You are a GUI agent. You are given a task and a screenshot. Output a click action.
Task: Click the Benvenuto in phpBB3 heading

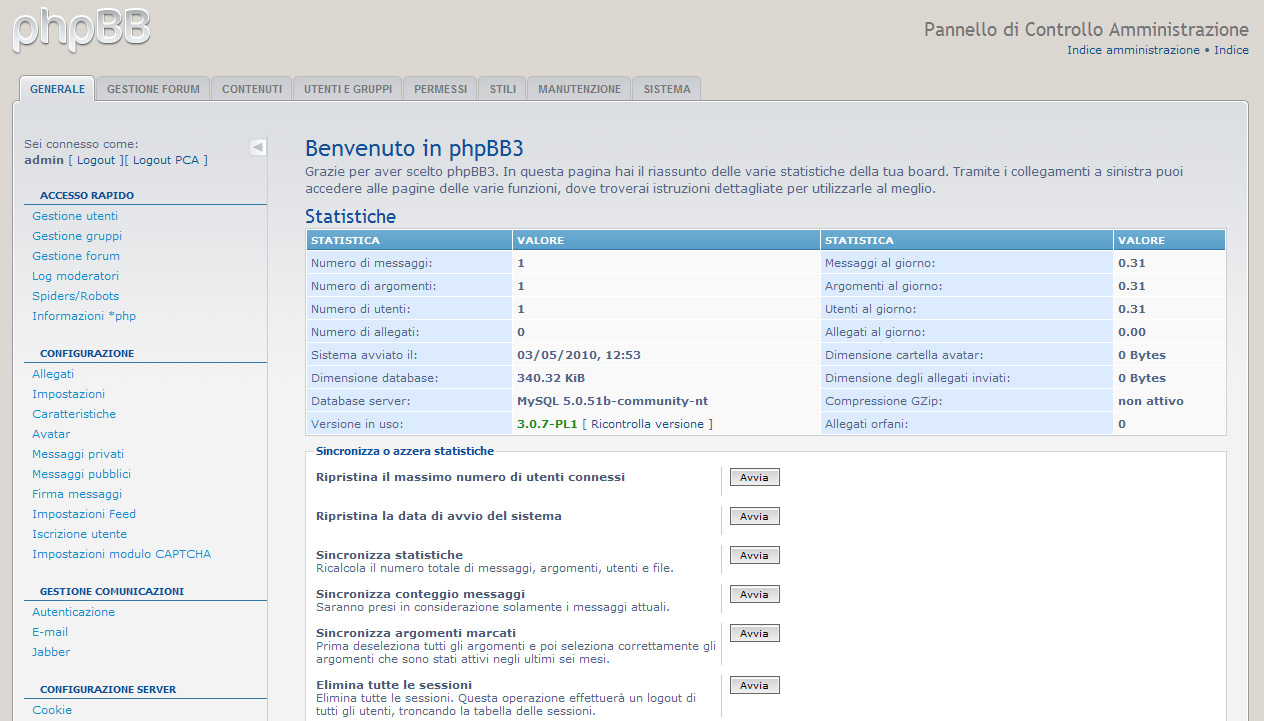pos(414,149)
